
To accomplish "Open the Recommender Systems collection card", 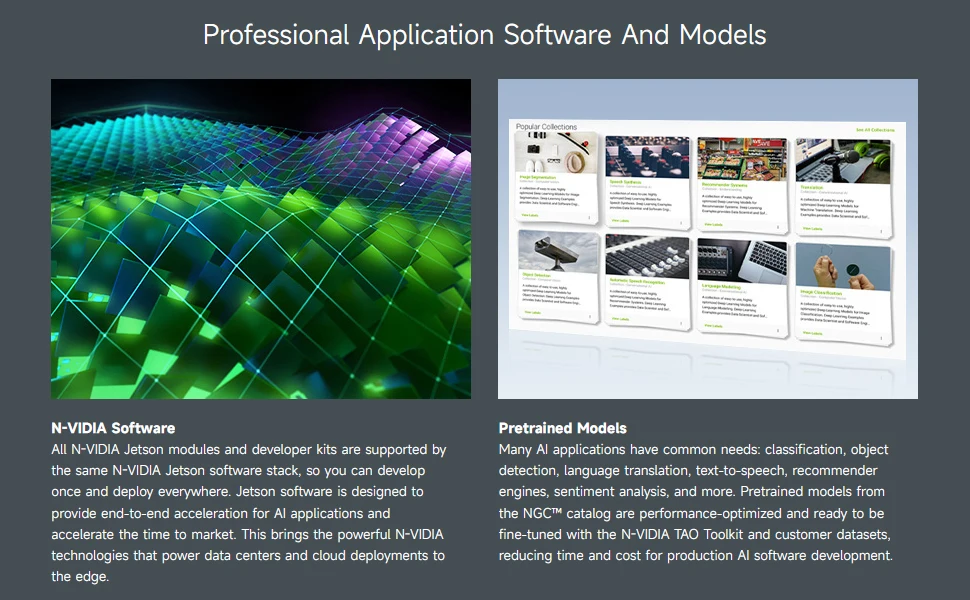I will point(742,187).
